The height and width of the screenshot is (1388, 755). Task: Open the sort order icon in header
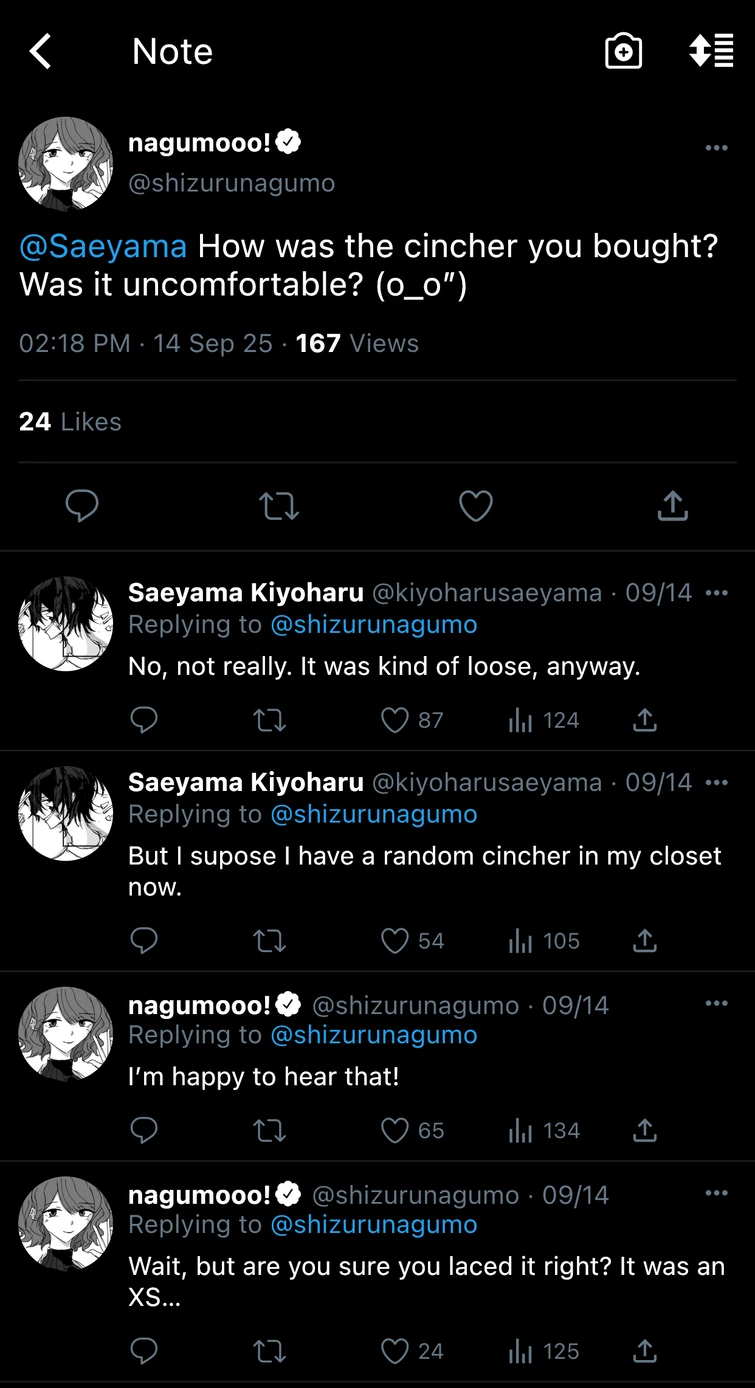[x=712, y=51]
